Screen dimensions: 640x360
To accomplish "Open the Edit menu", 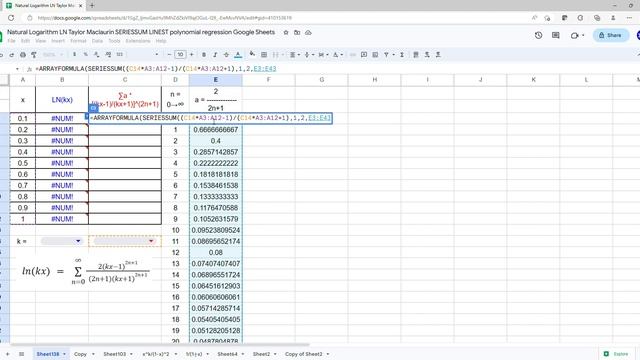I will (x=25, y=41).
